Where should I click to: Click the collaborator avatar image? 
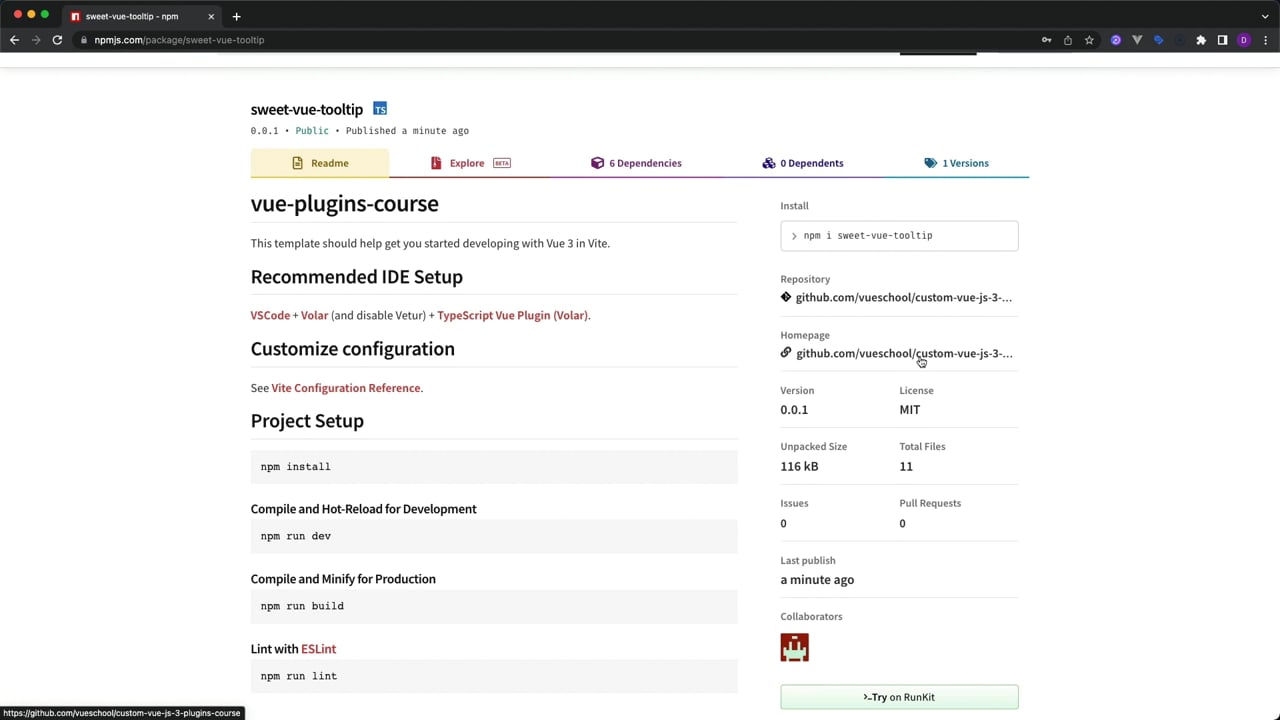coord(794,648)
